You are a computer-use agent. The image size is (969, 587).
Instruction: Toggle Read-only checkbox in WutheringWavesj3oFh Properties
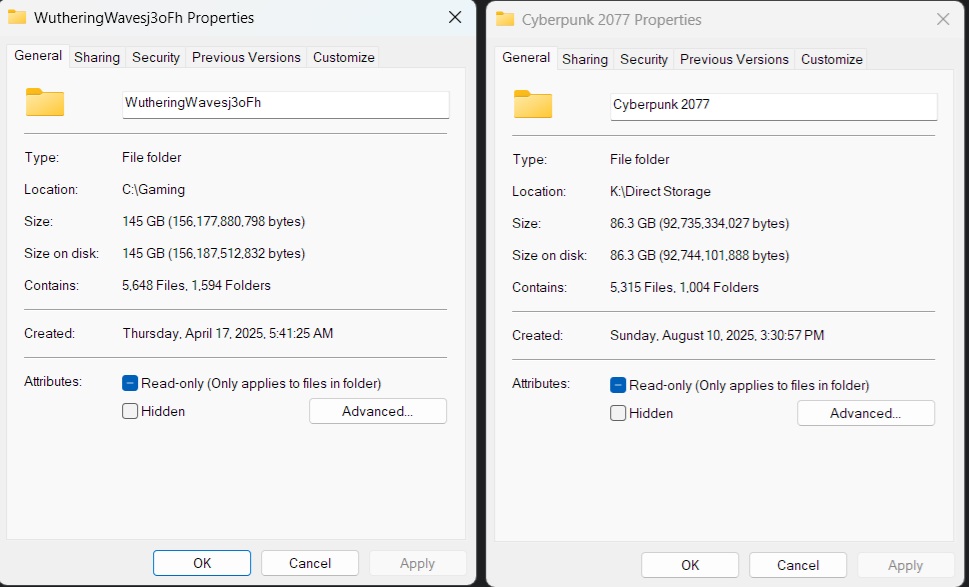pos(130,383)
